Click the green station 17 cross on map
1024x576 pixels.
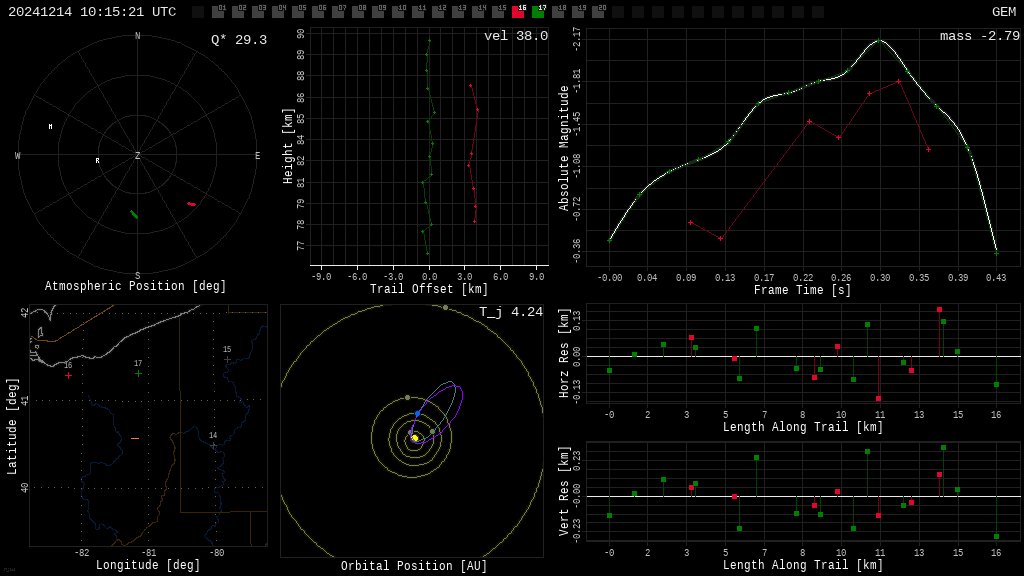(x=138, y=374)
